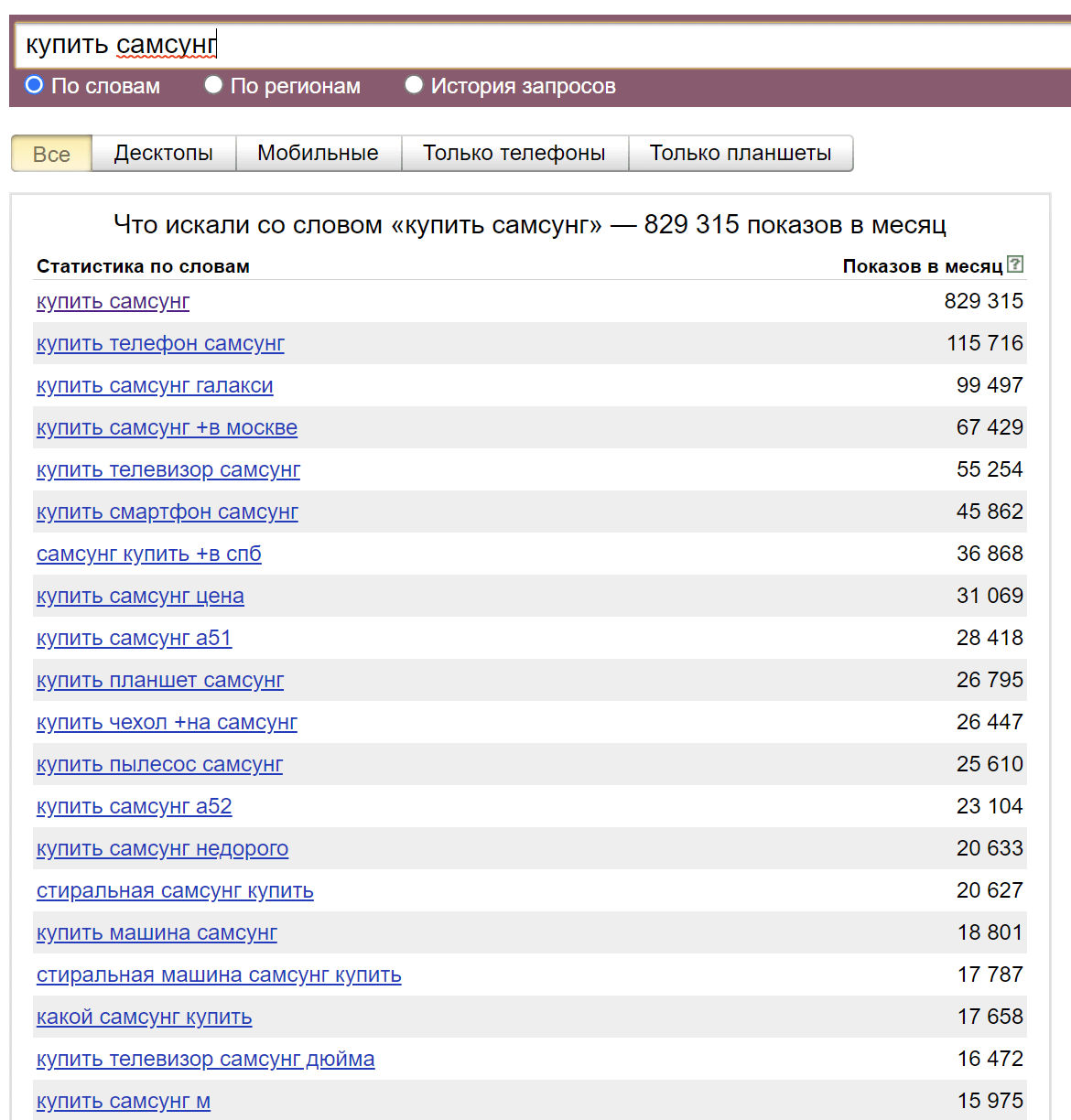Viewport: 1071px width, 1120px height.
Task: Open the купить чехол +на самсунг link
Action: pyautogui.click(x=167, y=722)
